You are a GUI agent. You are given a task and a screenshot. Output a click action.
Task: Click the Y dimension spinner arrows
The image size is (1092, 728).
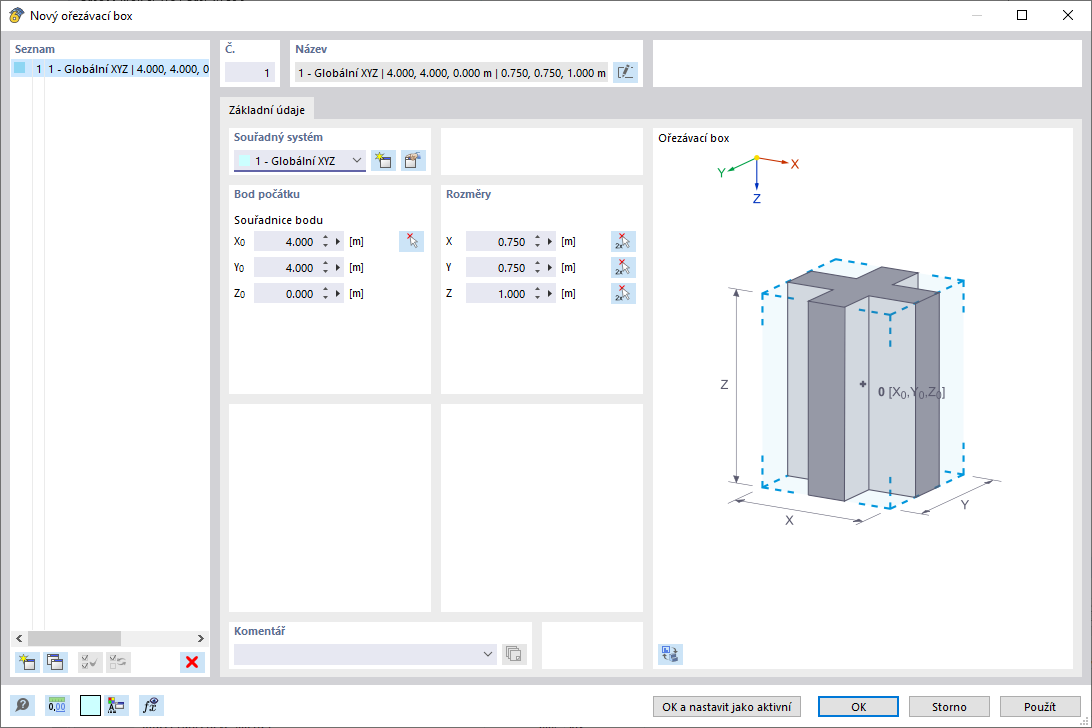click(x=537, y=268)
